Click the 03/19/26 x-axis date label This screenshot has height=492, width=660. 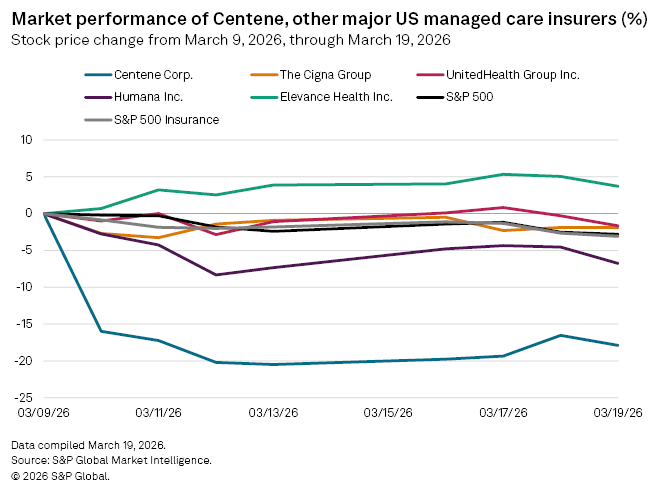617,412
